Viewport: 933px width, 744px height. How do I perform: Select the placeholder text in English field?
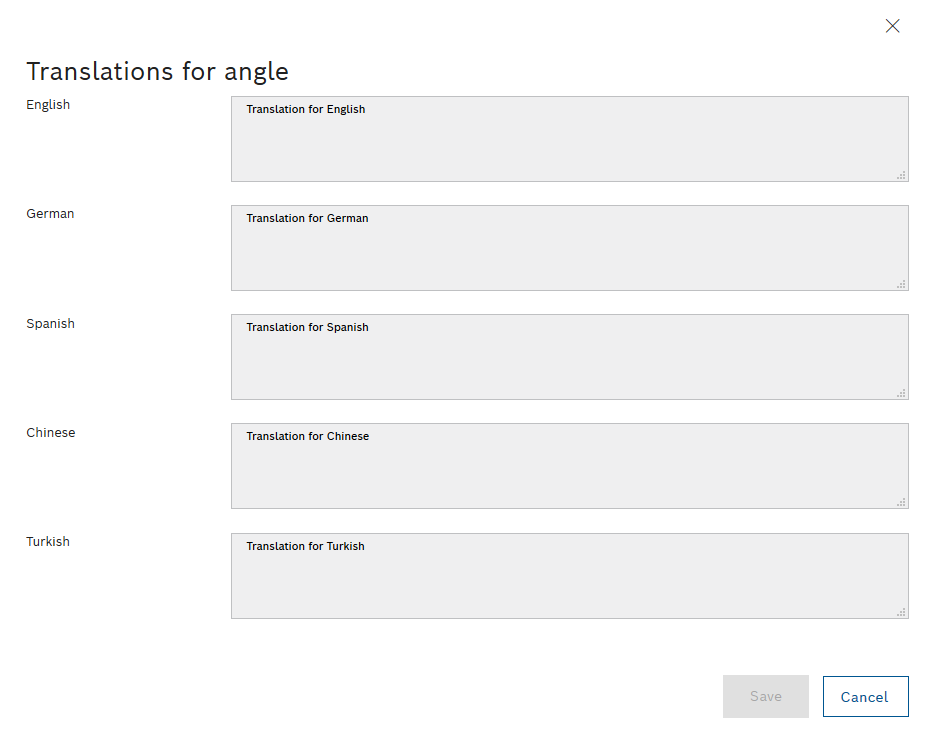[x=305, y=109]
